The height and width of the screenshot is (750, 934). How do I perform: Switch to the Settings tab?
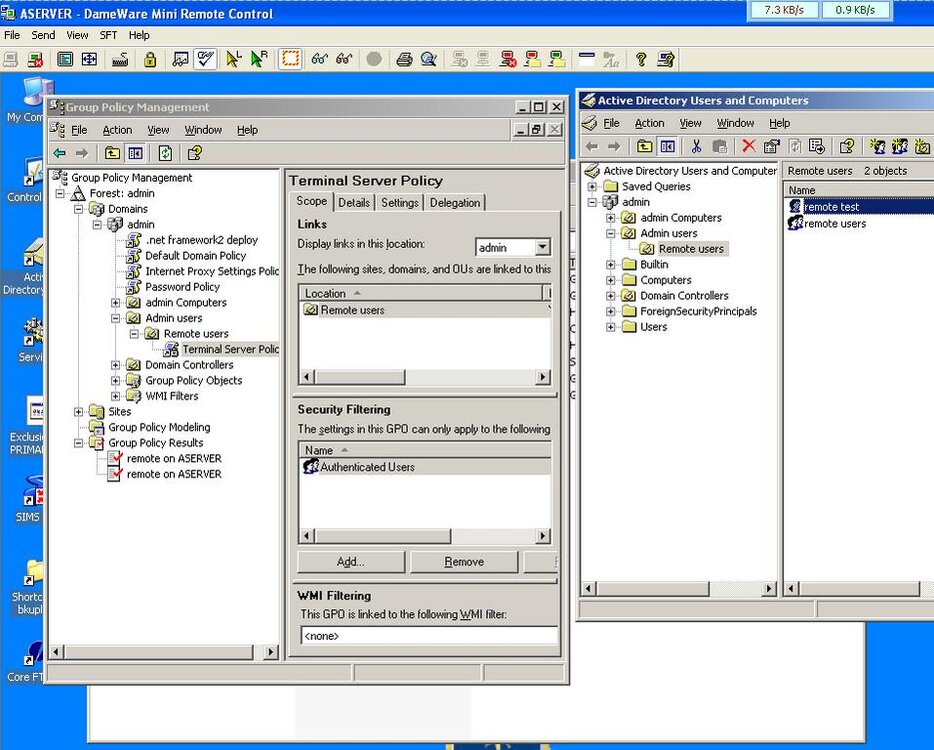click(x=400, y=203)
